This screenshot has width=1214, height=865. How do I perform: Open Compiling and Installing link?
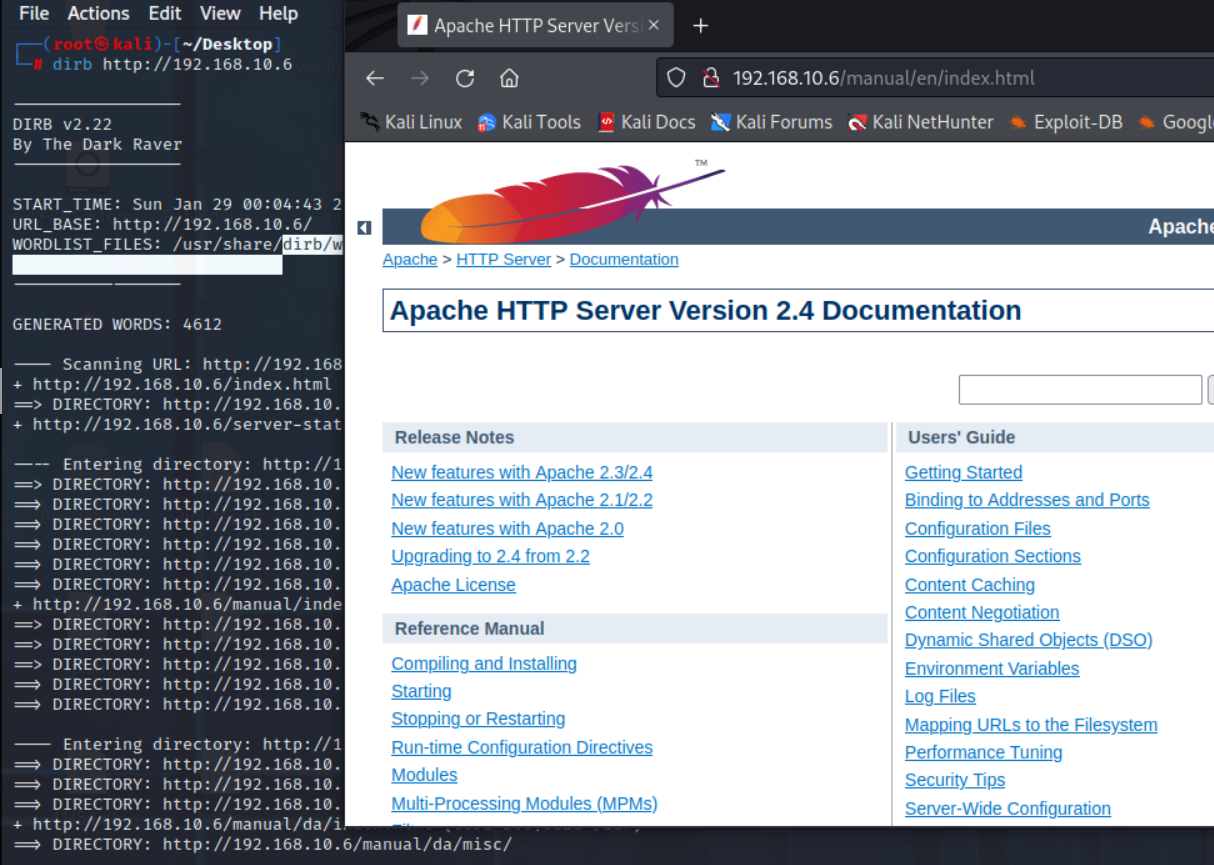pyautogui.click(x=484, y=663)
